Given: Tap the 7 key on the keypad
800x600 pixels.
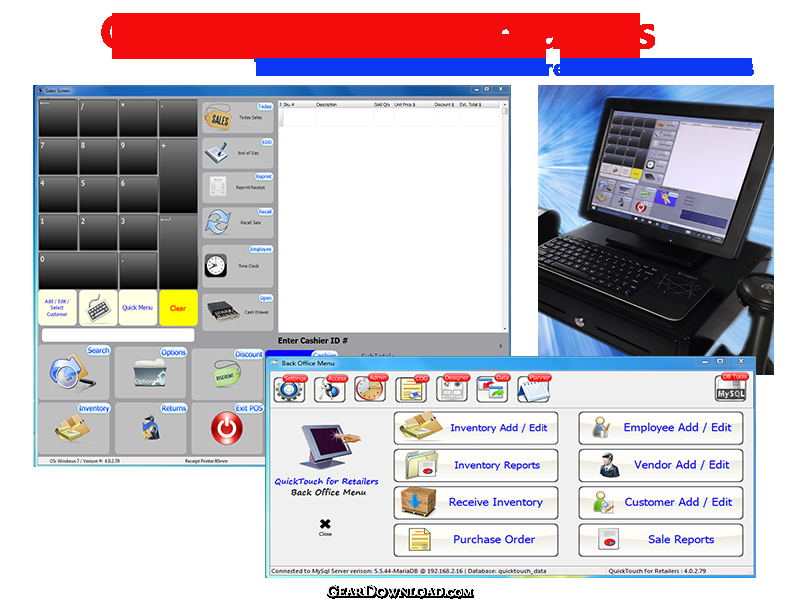Looking at the screenshot, I should [58, 157].
